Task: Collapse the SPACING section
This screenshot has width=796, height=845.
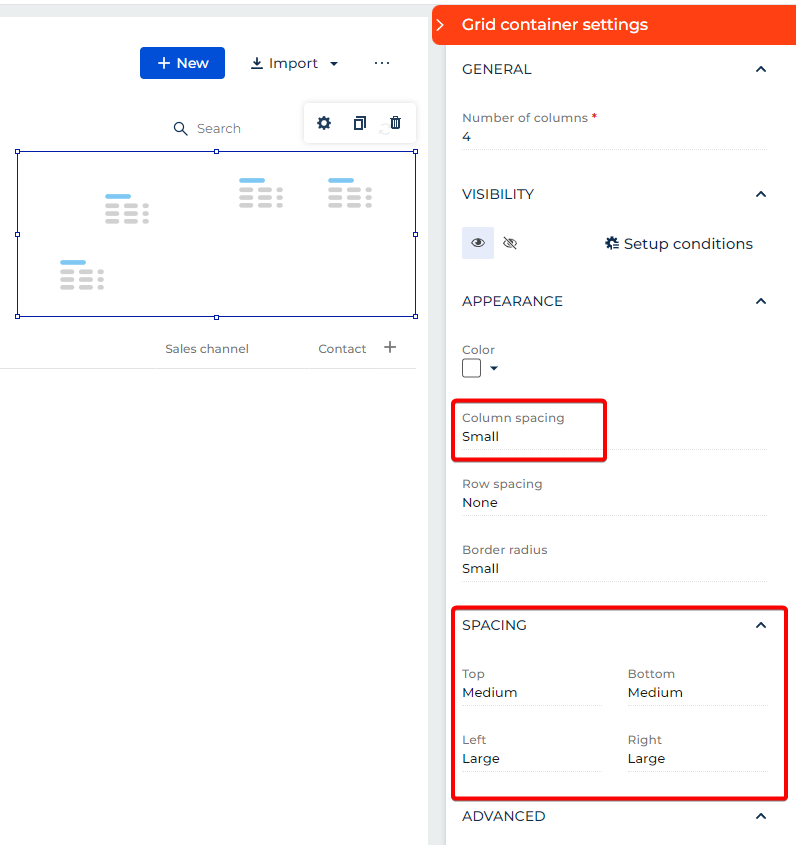Action: [x=760, y=625]
